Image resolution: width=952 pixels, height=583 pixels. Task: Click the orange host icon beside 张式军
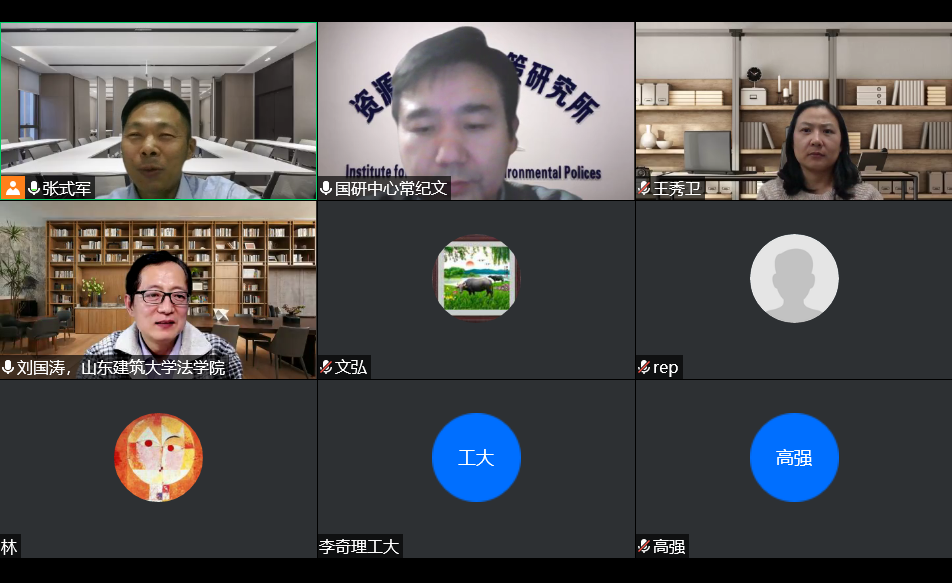click(x=13, y=188)
